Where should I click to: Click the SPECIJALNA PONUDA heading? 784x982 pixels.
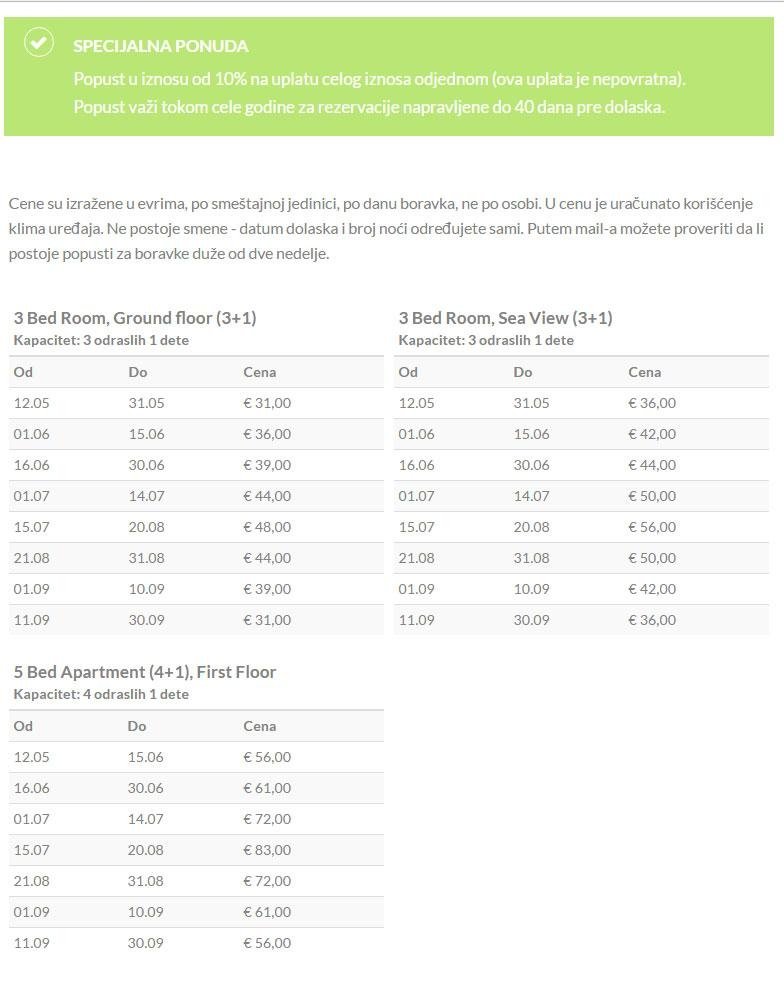coord(161,46)
